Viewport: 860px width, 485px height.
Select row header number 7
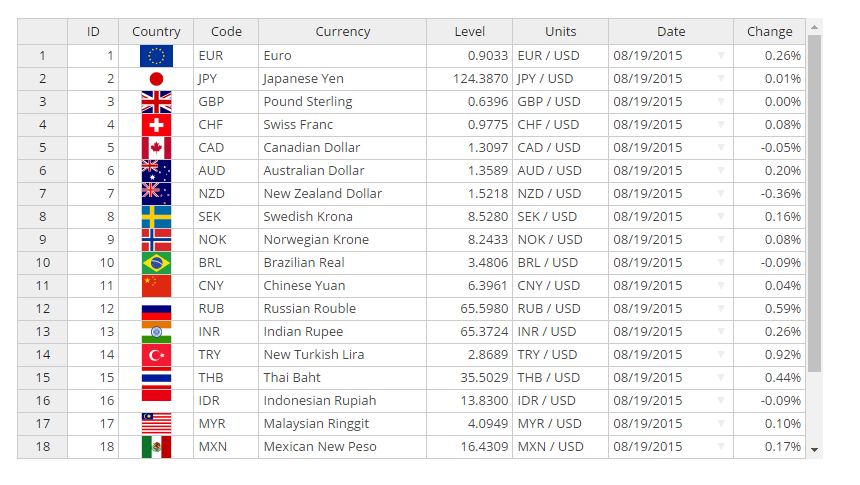point(42,194)
